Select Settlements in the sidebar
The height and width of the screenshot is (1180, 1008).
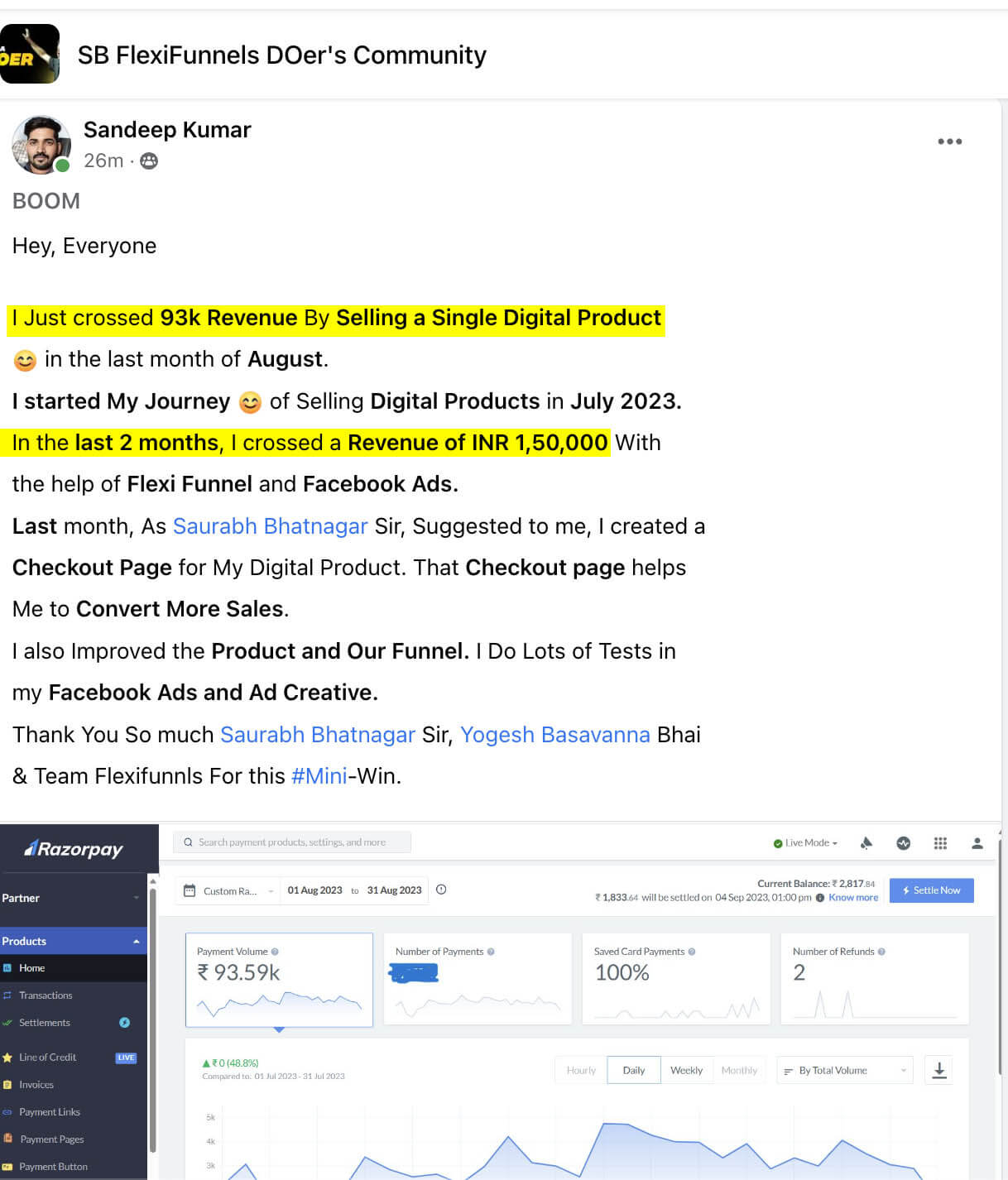[x=46, y=1023]
